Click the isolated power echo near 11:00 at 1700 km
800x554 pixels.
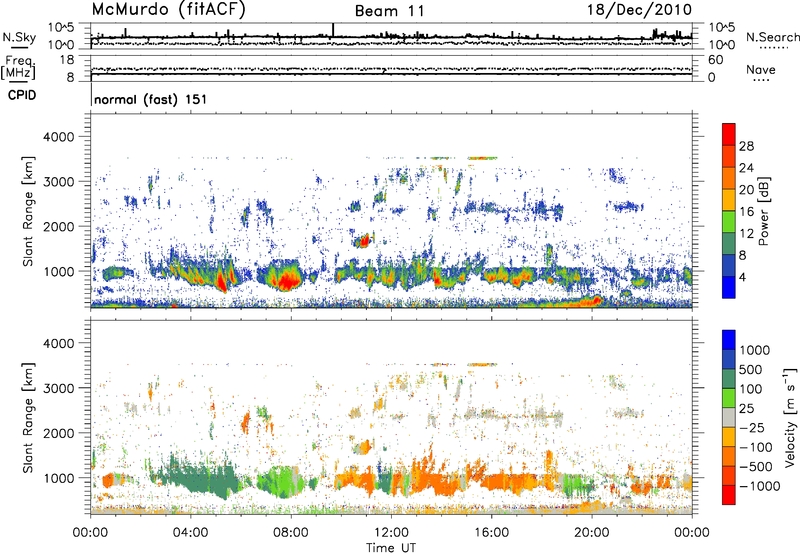point(363,240)
